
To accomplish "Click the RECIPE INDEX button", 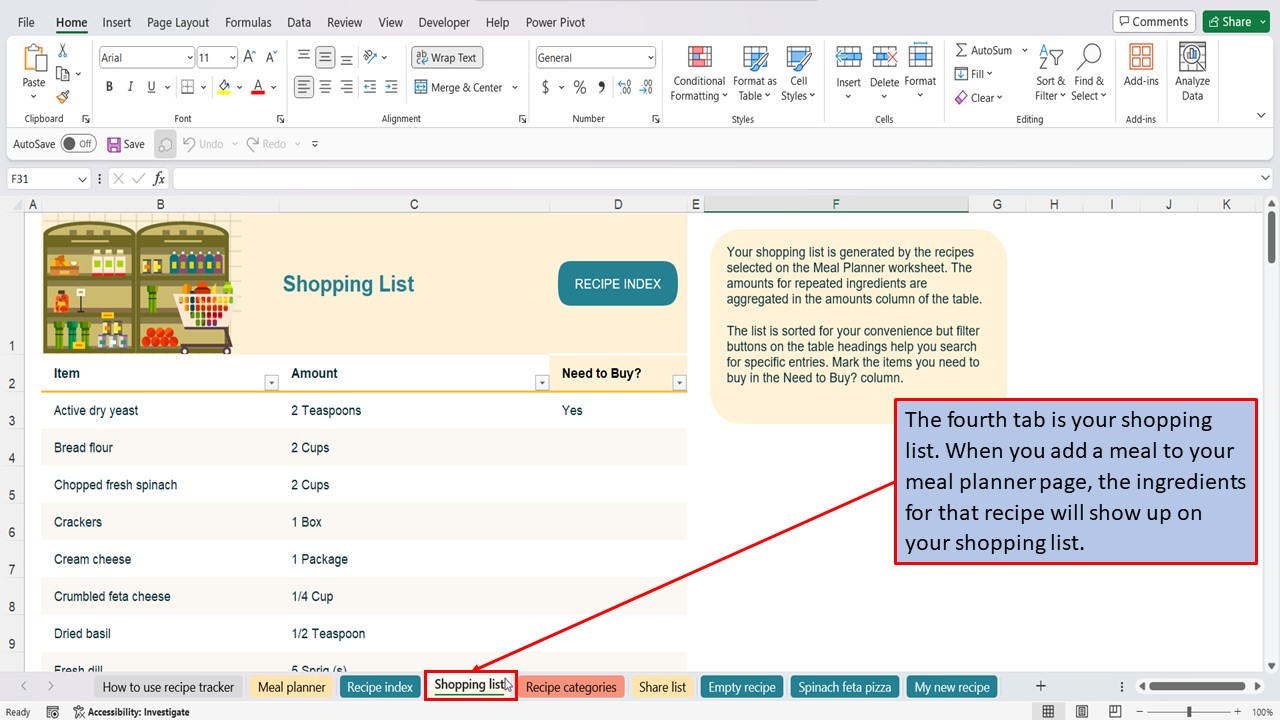I will pyautogui.click(x=617, y=283).
